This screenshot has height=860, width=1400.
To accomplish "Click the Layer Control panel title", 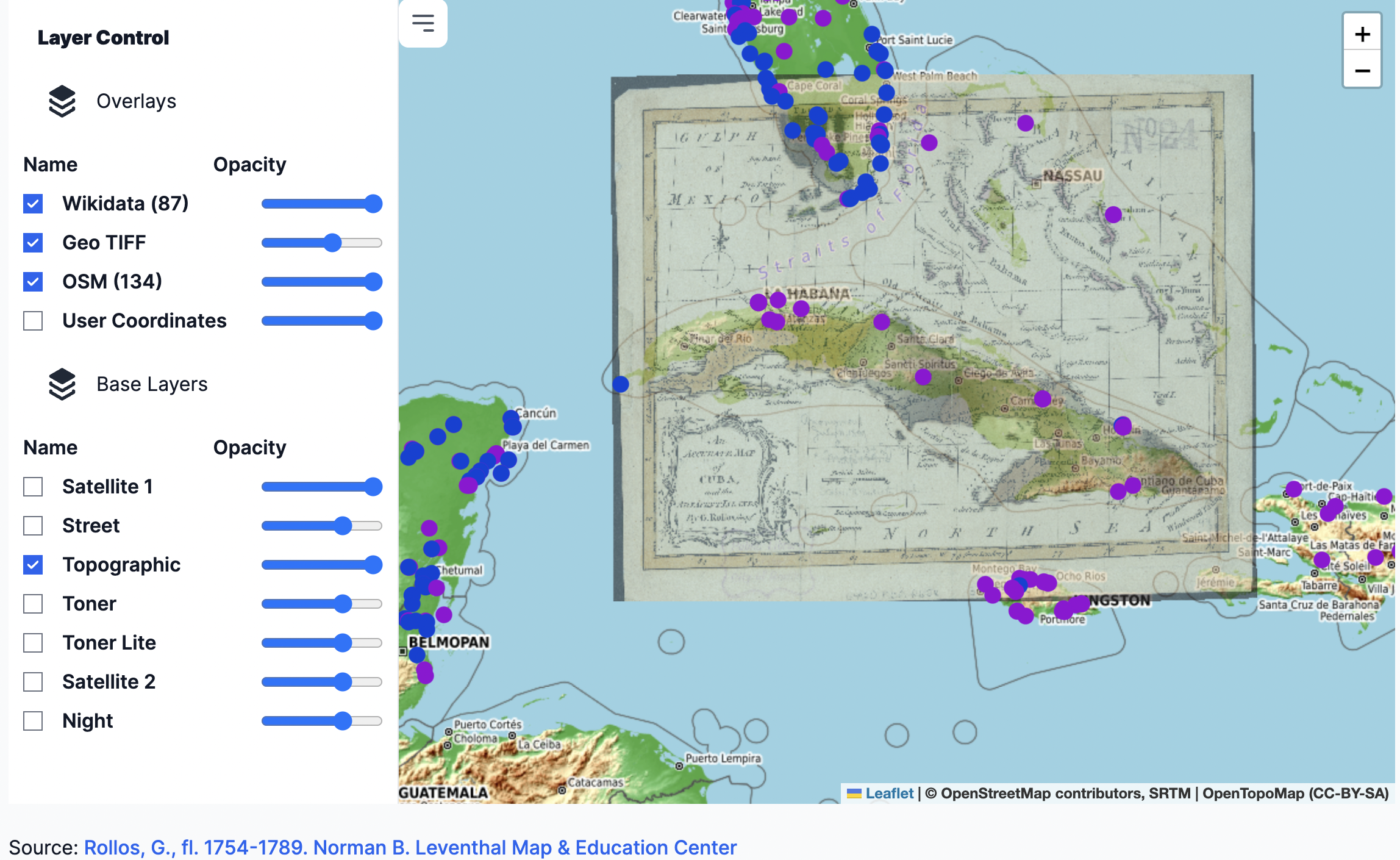I will click(103, 38).
